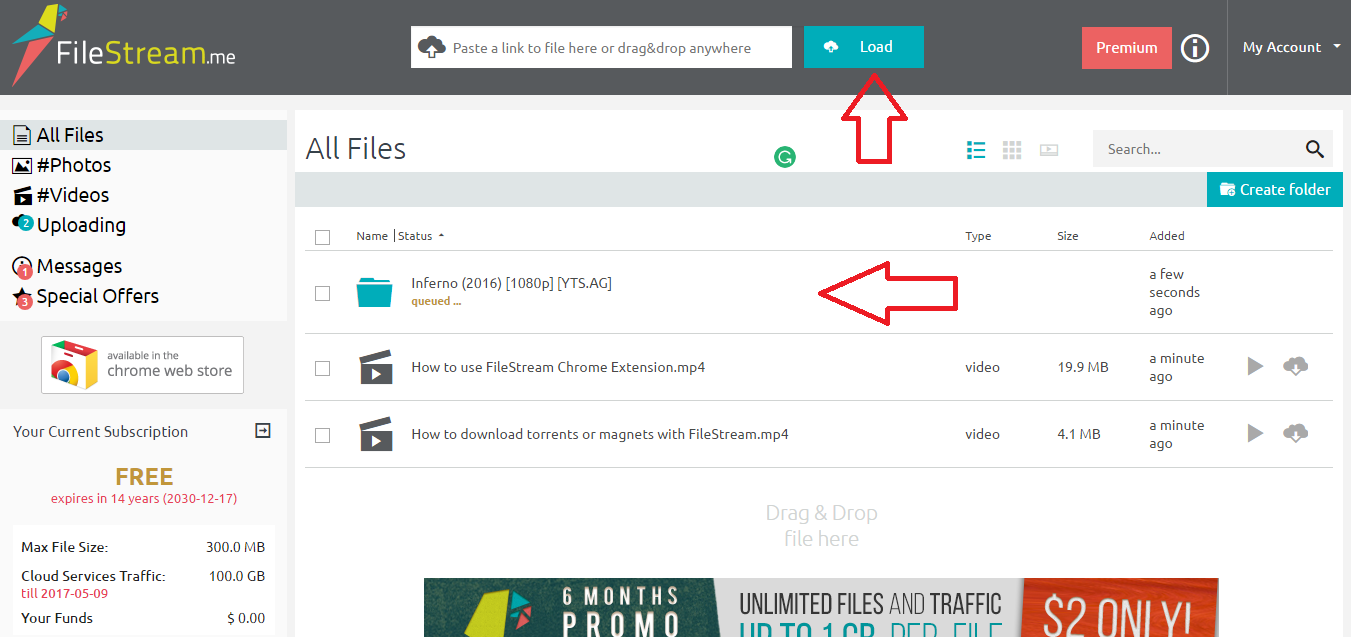Click the Load button
This screenshot has width=1351, height=637.
pyautogui.click(x=864, y=47)
